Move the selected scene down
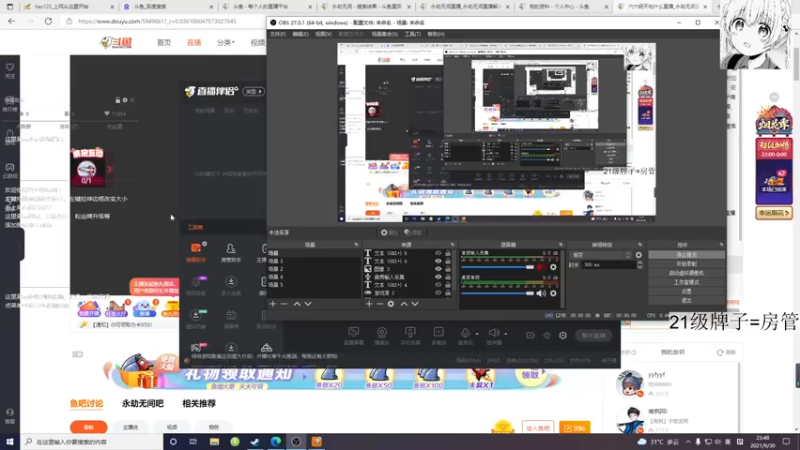The height and width of the screenshot is (450, 800). (x=308, y=304)
